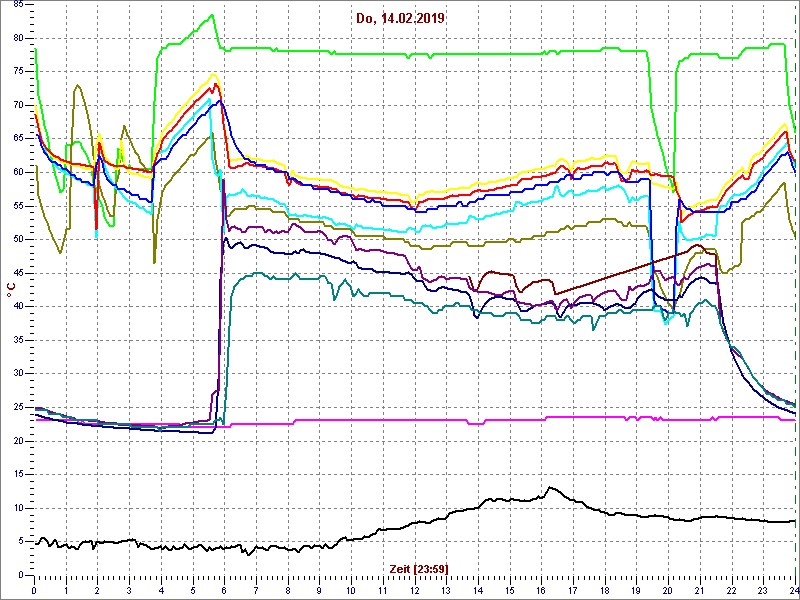Select the 80 tick on the temperature axis
Image resolution: width=800 pixels, height=600 pixels.
19,38
